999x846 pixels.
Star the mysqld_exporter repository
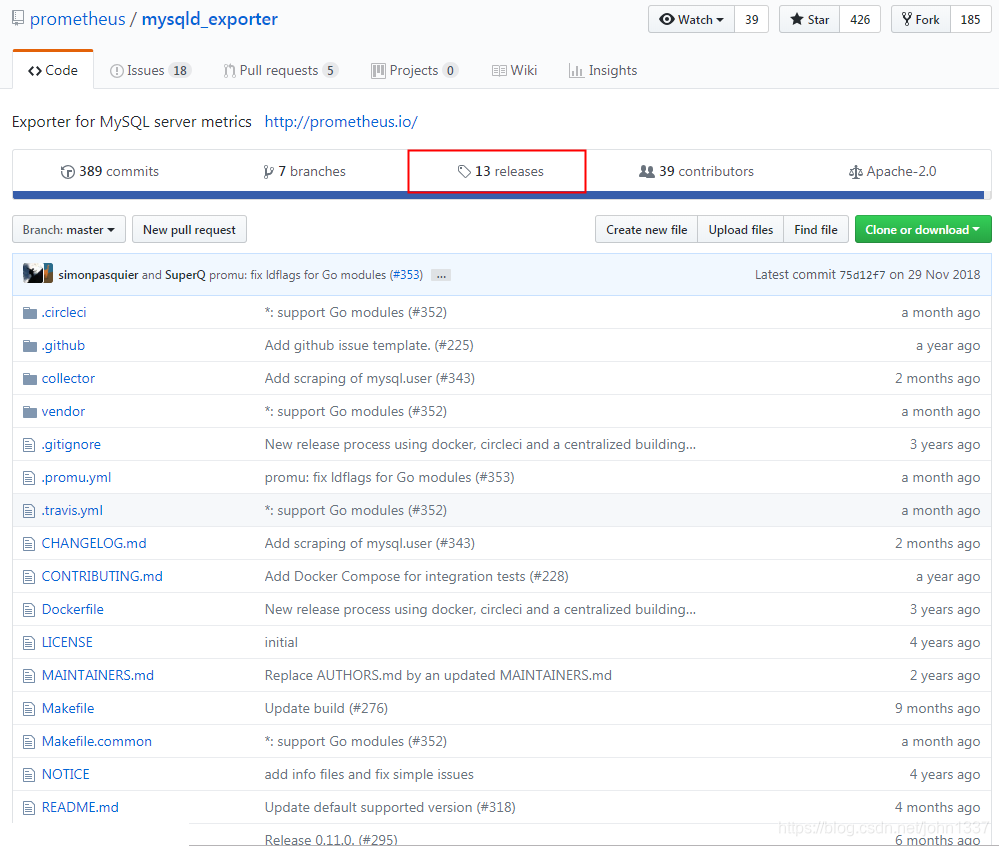809,19
